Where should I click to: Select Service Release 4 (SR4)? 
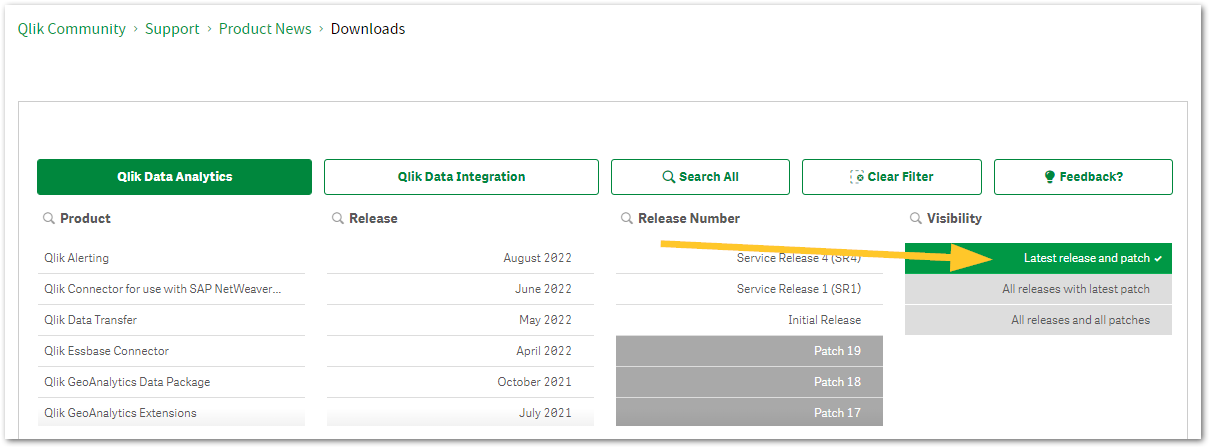(749, 258)
